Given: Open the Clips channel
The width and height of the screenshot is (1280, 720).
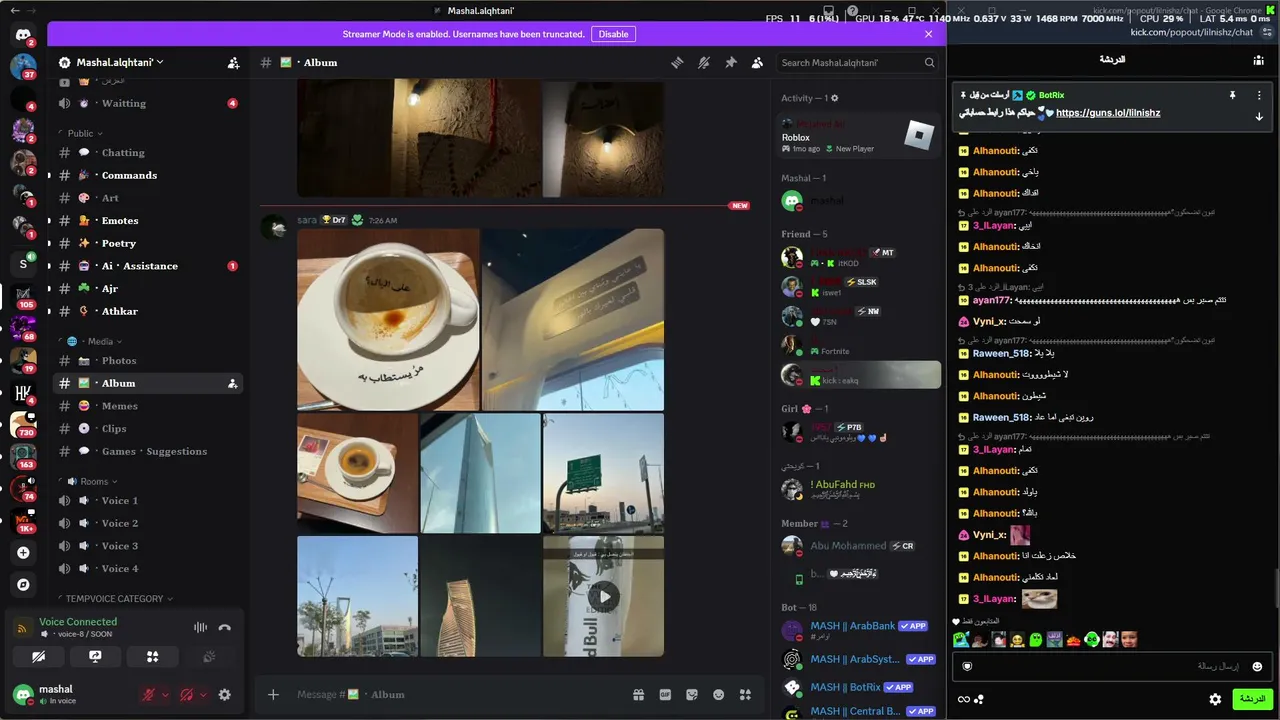Looking at the screenshot, I should click(x=147, y=429).
